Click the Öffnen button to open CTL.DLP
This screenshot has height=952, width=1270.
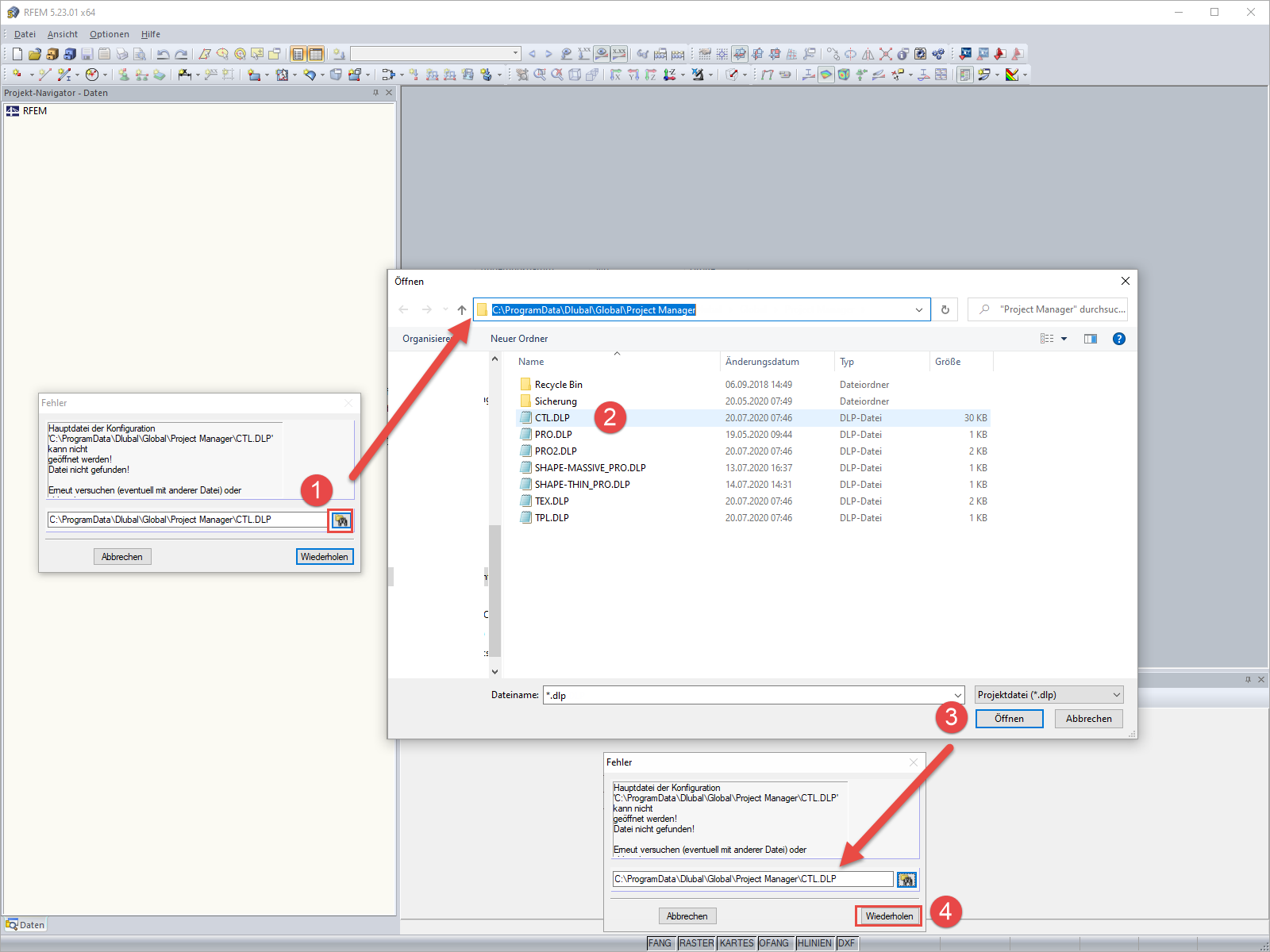click(1009, 718)
